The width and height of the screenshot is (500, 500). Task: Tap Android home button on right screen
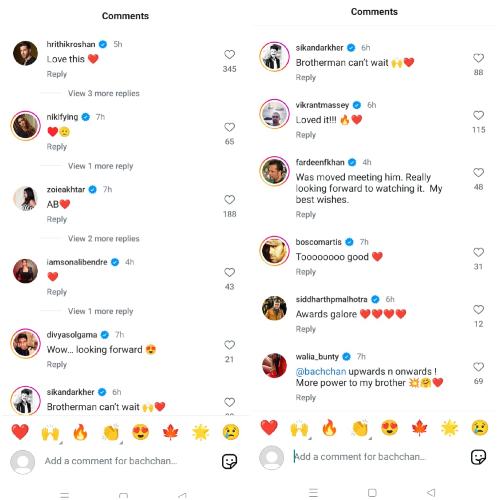[x=372, y=493]
